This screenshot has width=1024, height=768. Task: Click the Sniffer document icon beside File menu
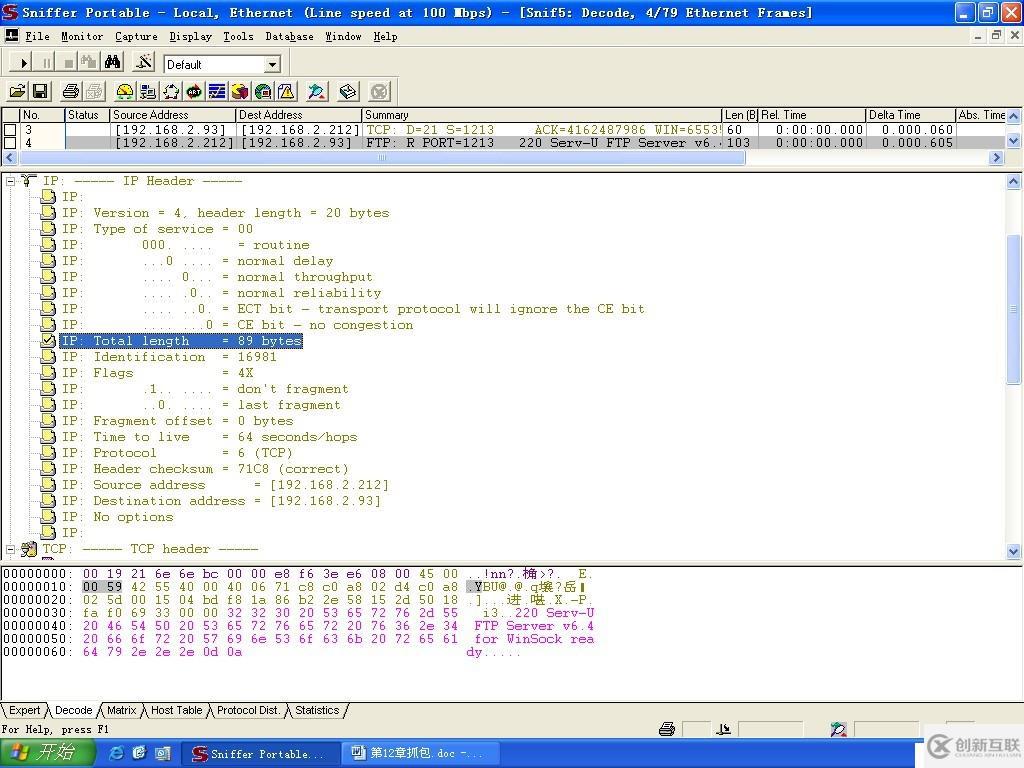[x=12, y=36]
